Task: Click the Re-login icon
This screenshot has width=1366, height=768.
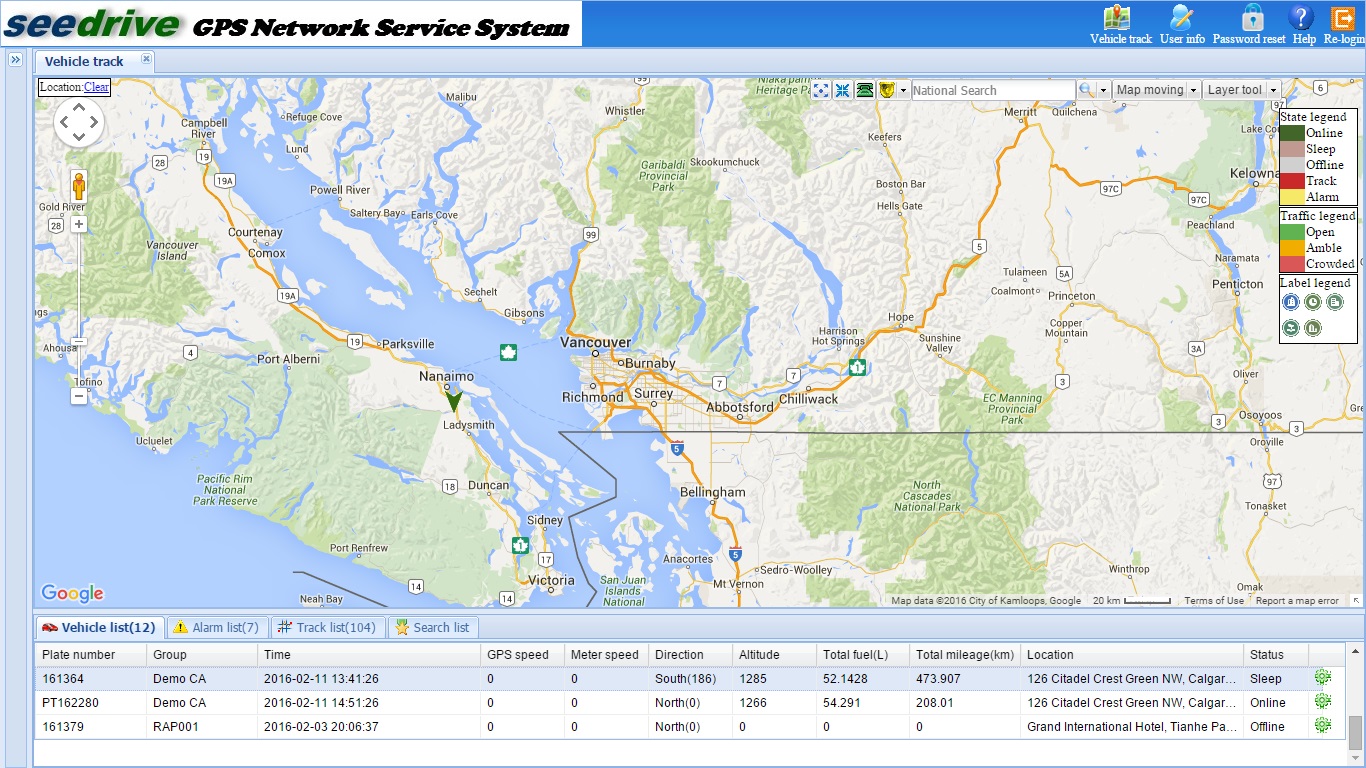Action: click(x=1343, y=24)
